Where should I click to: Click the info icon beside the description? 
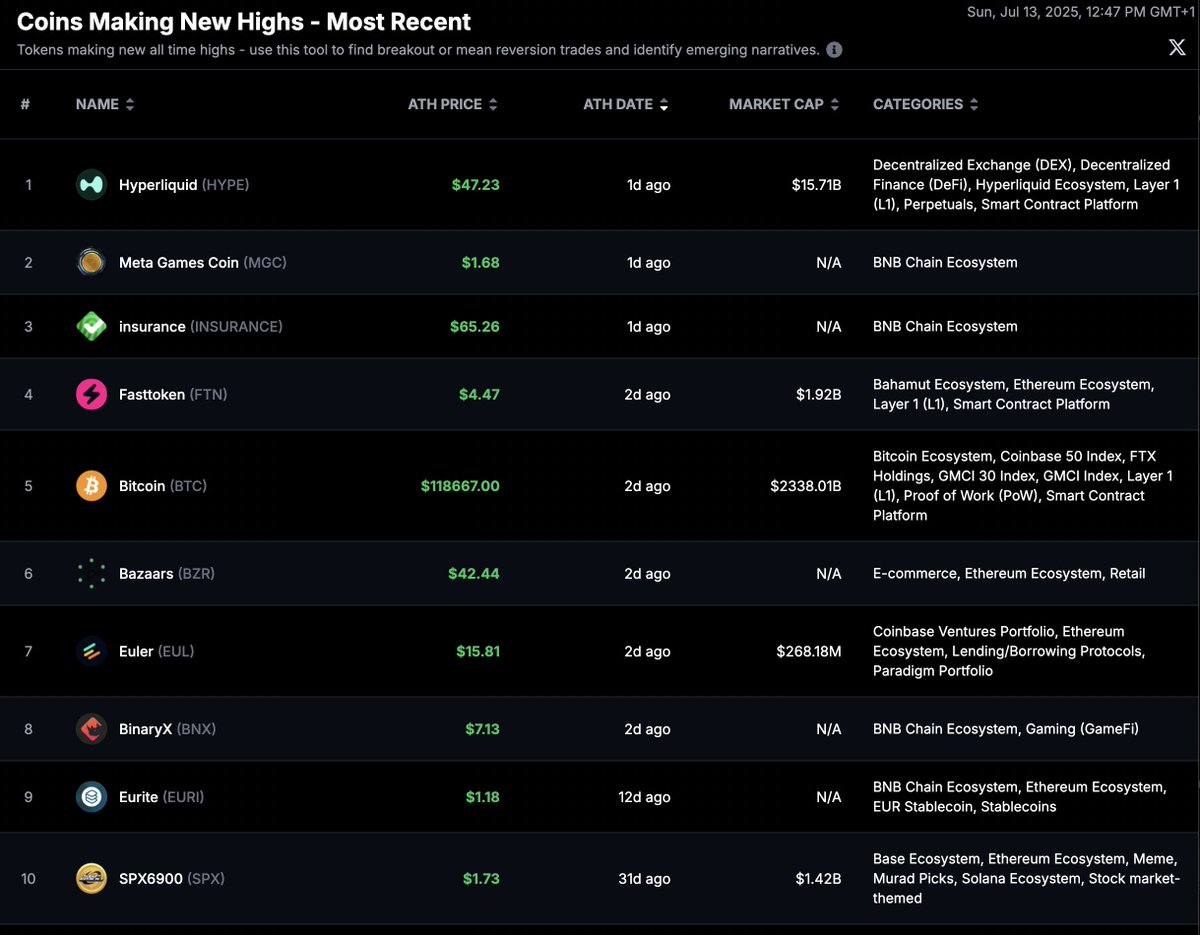[834, 50]
